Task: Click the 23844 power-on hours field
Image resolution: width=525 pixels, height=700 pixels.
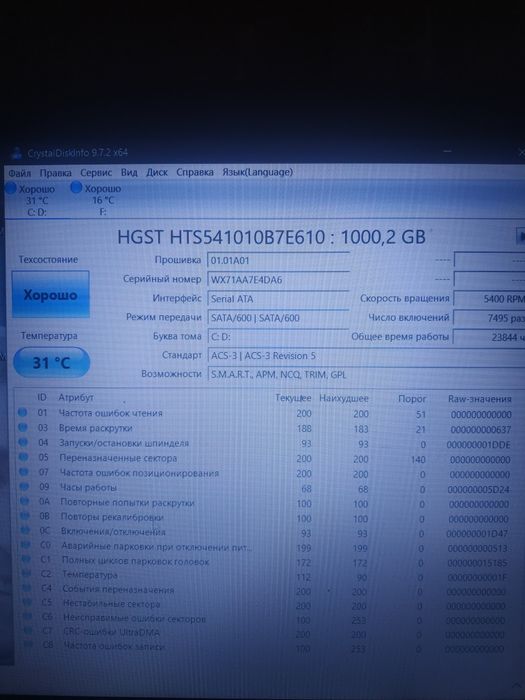Action: 489,337
